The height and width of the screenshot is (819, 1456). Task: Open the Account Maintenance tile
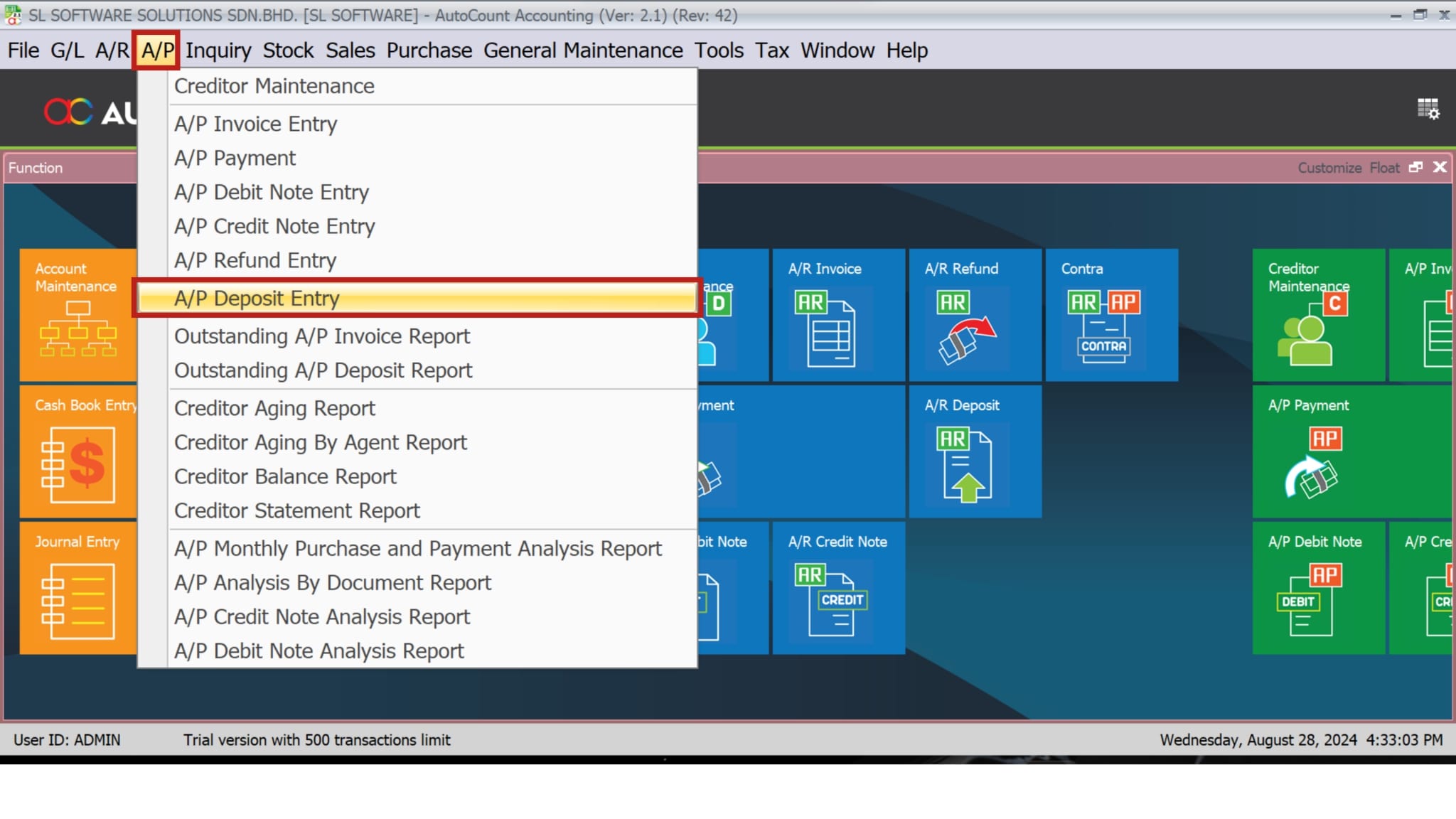pyautogui.click(x=77, y=314)
